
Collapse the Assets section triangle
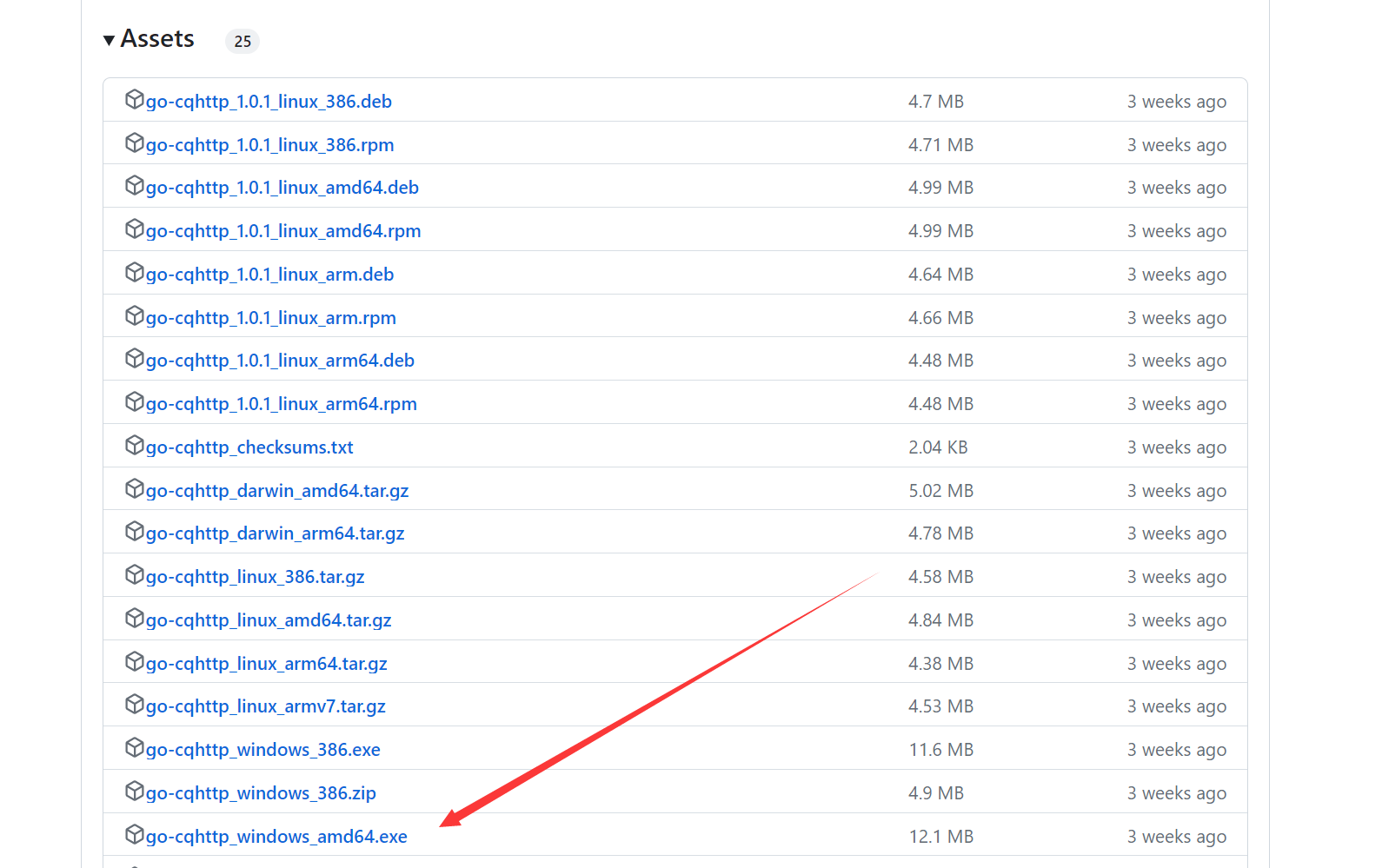pos(109,40)
